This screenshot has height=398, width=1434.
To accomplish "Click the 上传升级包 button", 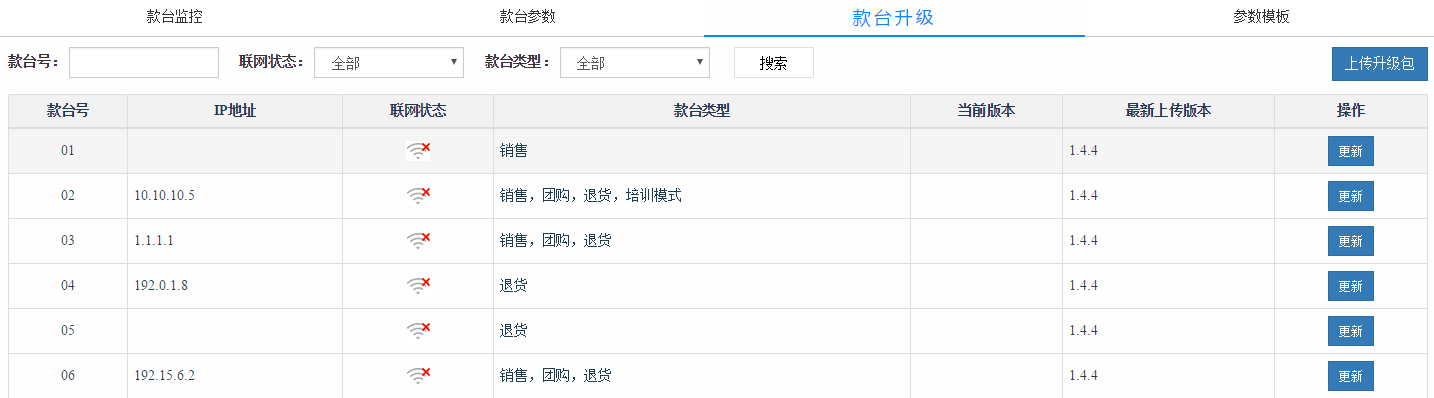I will [x=1379, y=63].
